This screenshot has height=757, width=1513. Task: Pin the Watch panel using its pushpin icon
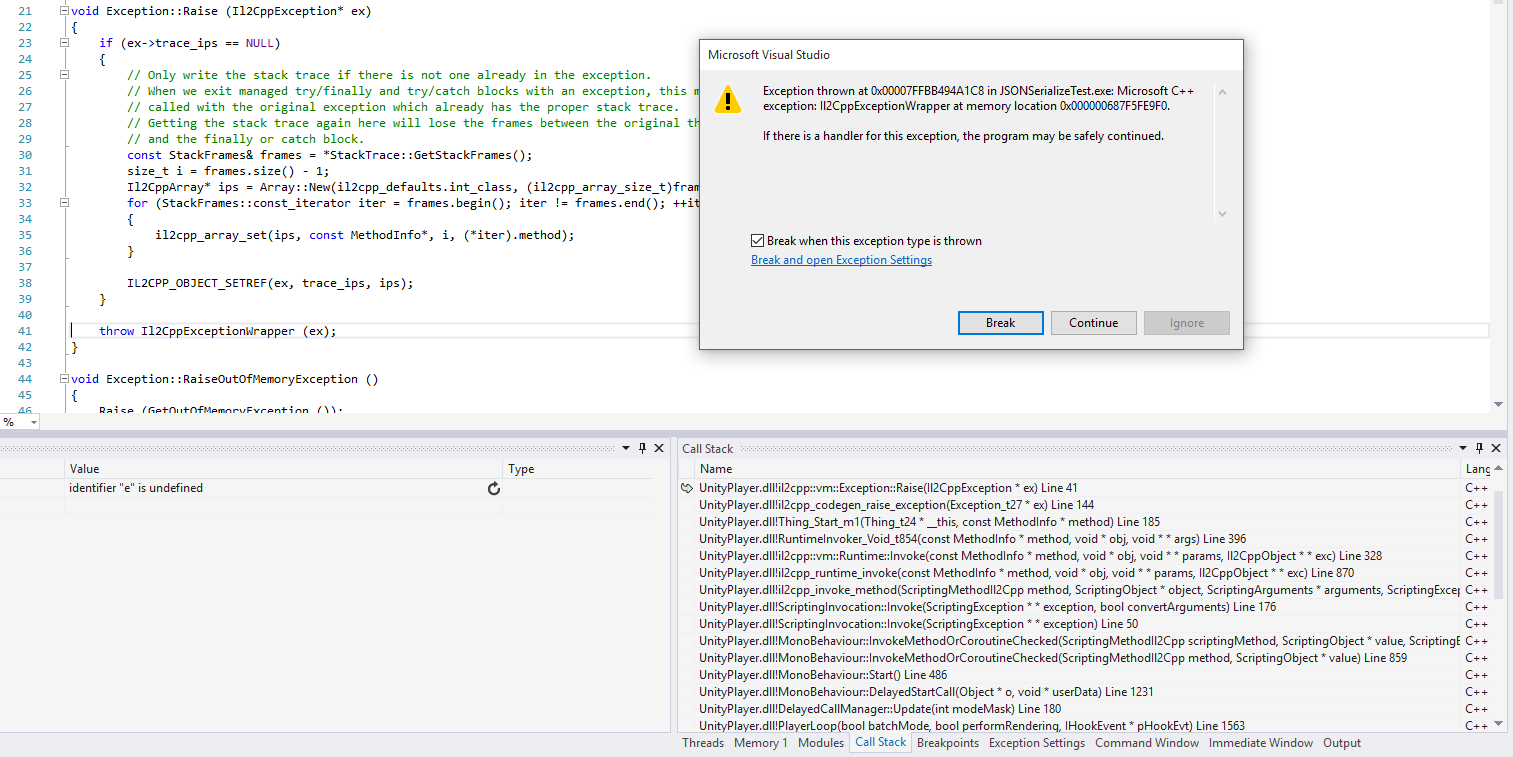(x=643, y=449)
